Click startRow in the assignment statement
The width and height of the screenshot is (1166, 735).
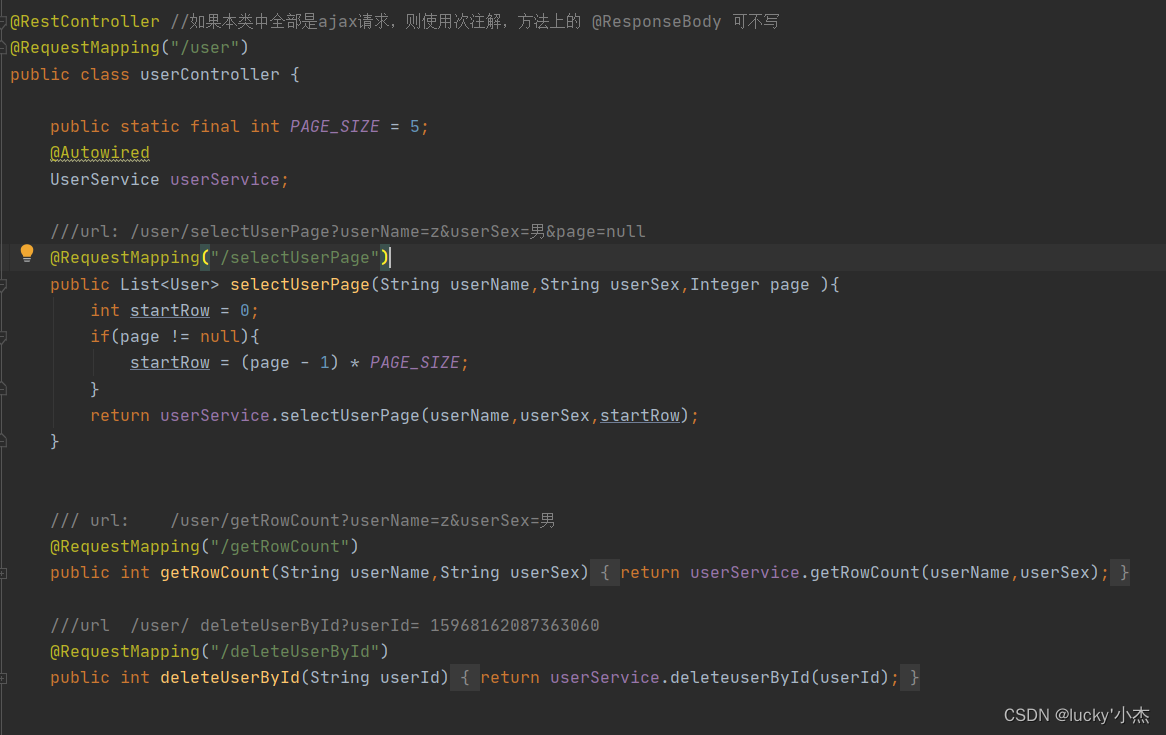point(170,362)
